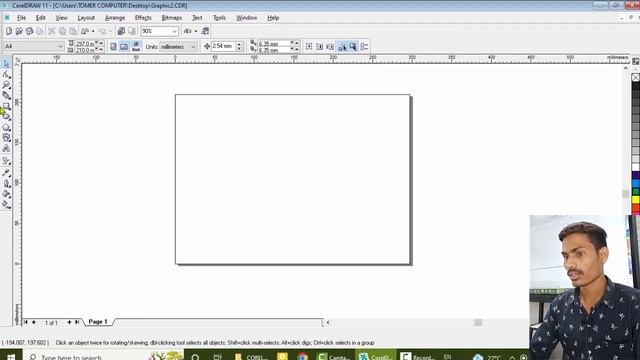640x360 pixels.
Task: Click the Cut icon
Action: point(52,31)
